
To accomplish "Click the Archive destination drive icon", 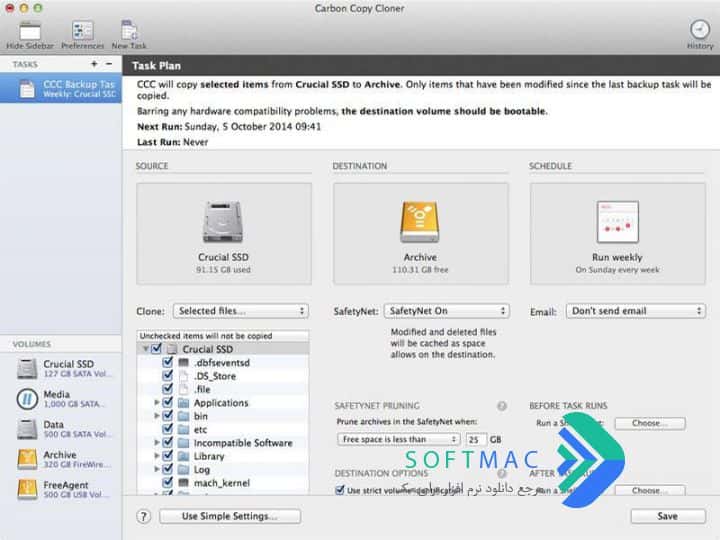I will [420, 222].
